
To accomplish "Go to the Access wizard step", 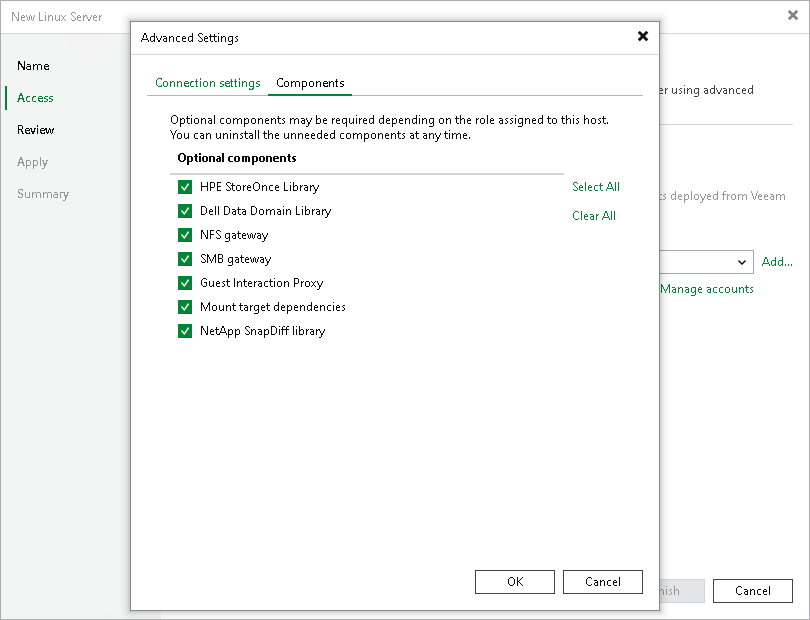I will [x=35, y=98].
